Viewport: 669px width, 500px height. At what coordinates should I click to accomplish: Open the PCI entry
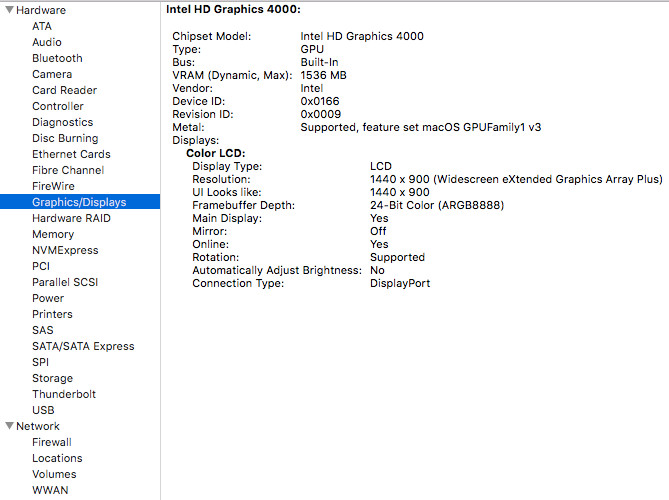click(41, 266)
